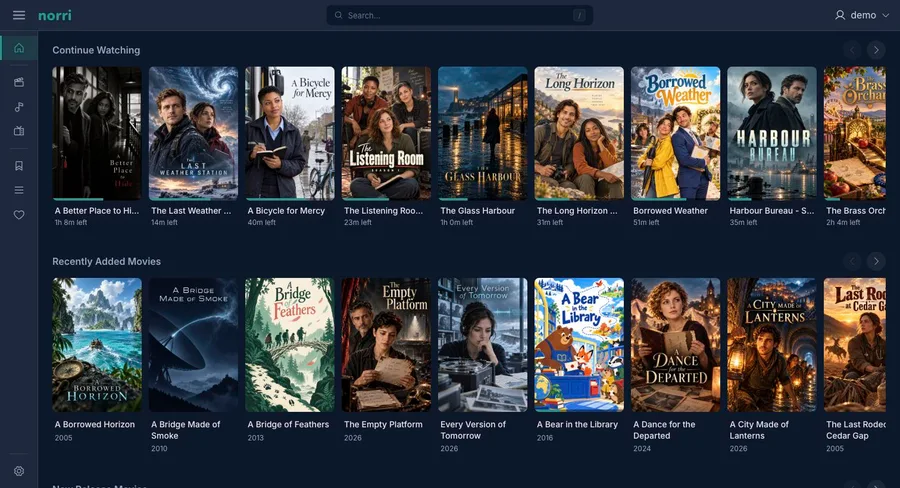Image resolution: width=900 pixels, height=488 pixels.
Task: Resume Harbour Bureau poster
Action: (772, 133)
